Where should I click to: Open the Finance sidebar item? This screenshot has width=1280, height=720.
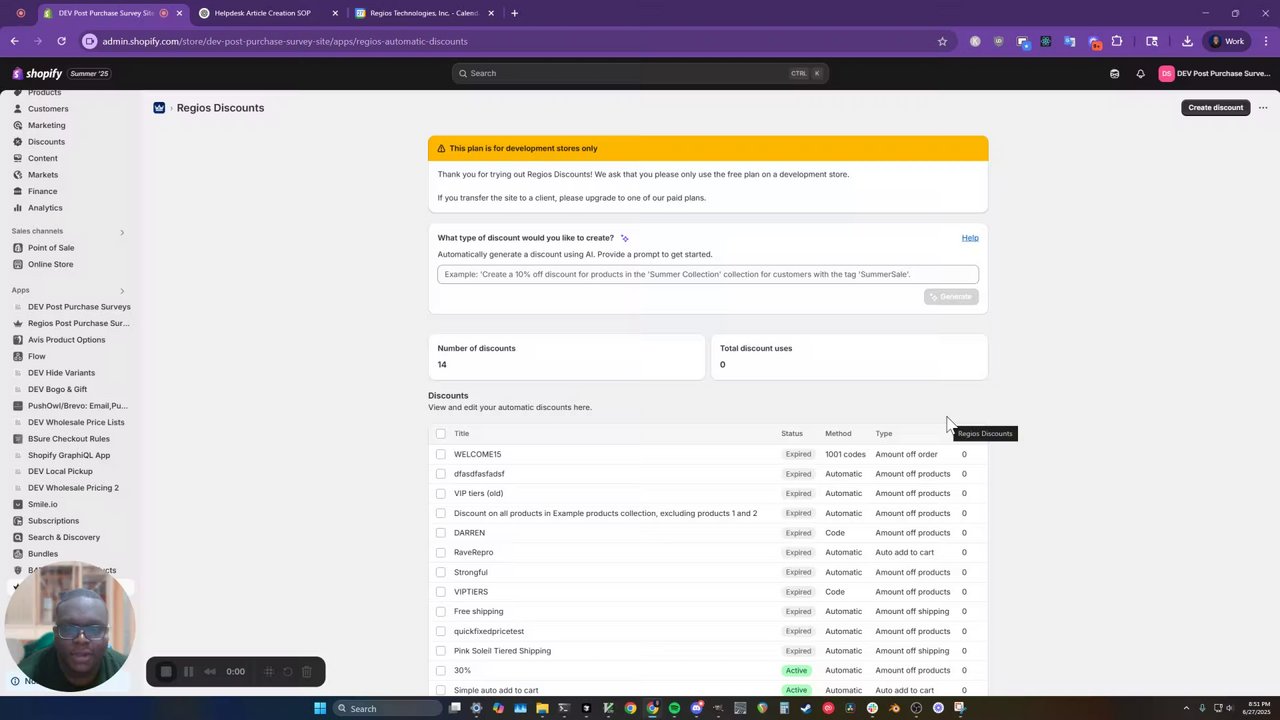pyautogui.click(x=42, y=191)
